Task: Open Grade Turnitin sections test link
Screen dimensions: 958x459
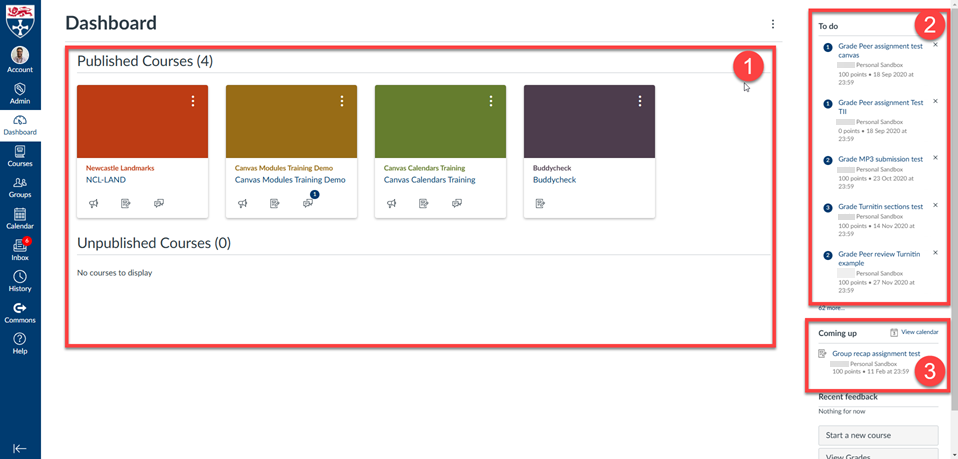Action: [880, 207]
